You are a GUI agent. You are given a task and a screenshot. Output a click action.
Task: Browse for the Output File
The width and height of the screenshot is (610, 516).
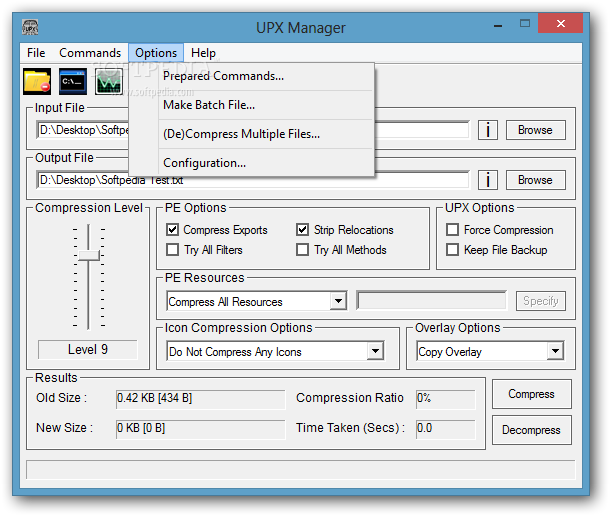(536, 180)
